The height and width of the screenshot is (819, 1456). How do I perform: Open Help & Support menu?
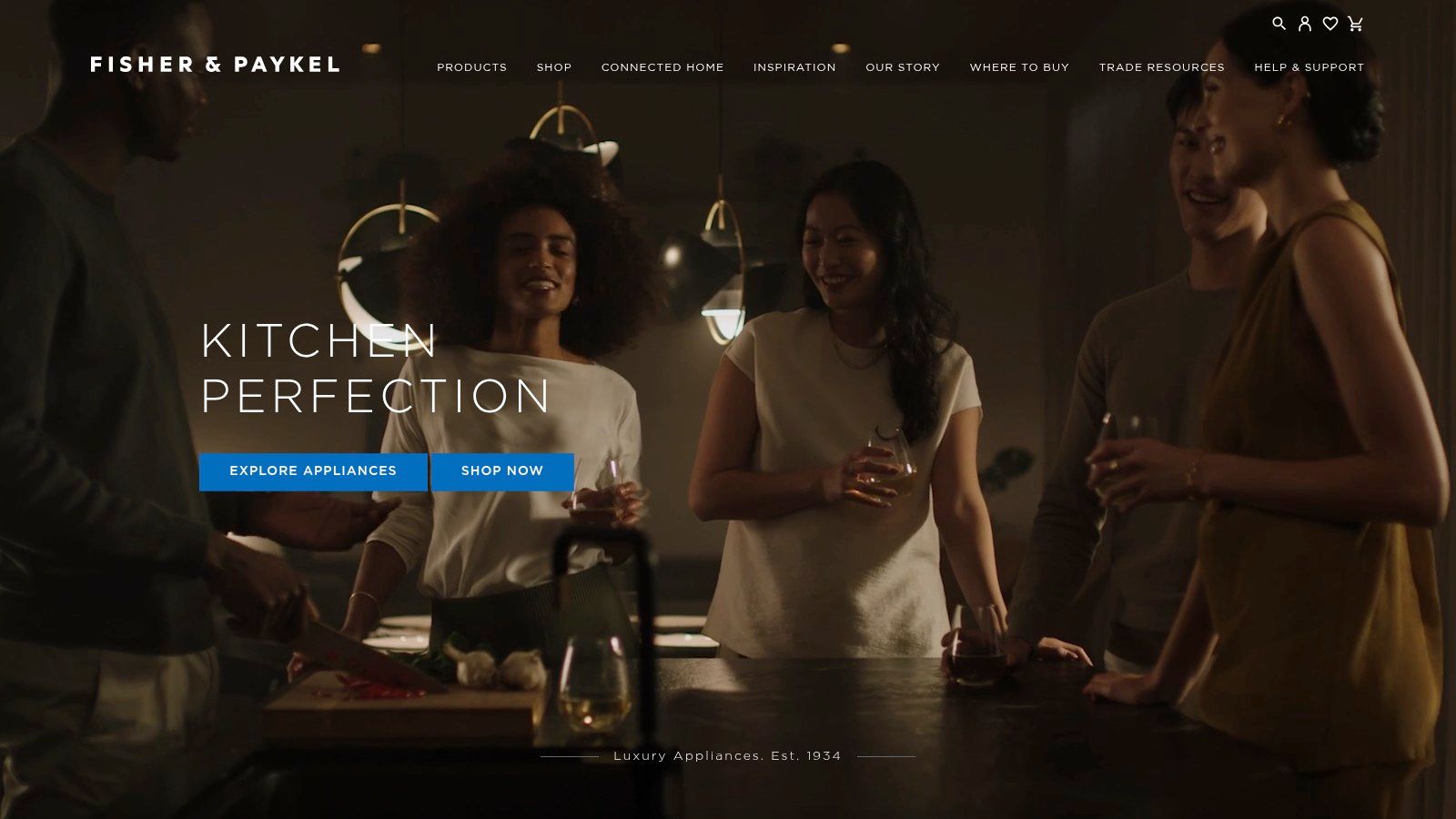(1309, 67)
